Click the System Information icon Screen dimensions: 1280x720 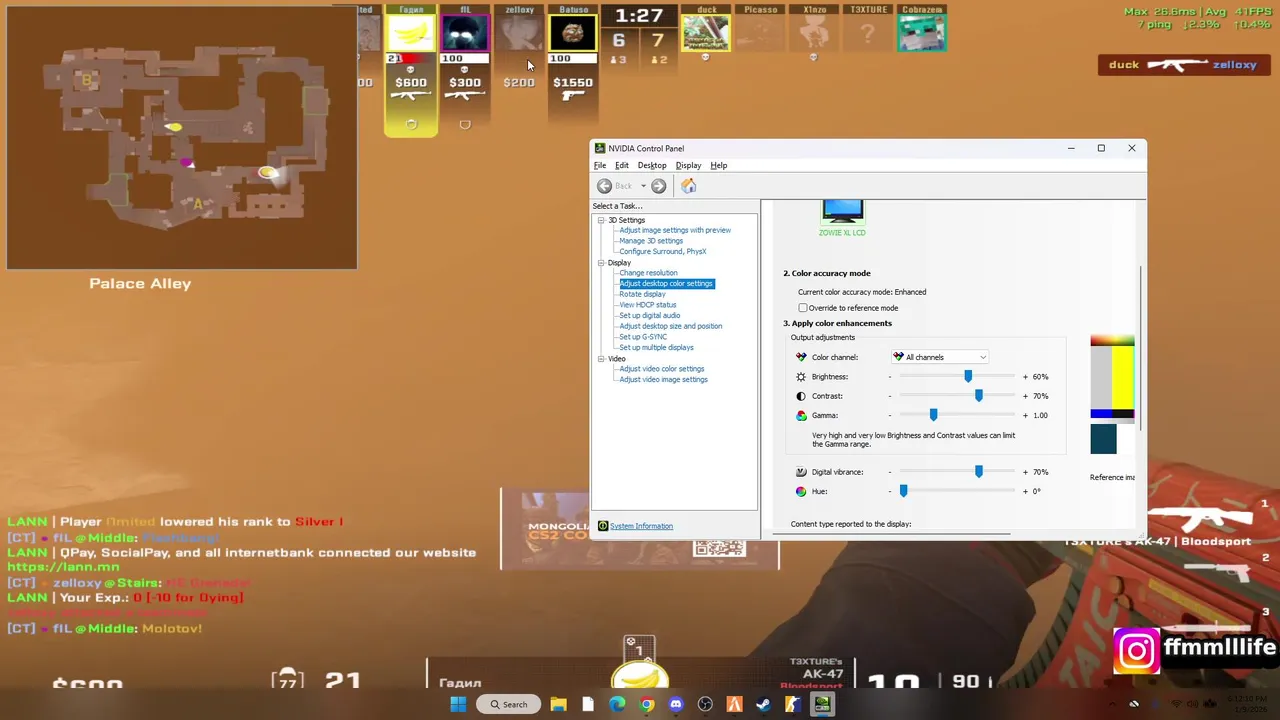pos(603,526)
